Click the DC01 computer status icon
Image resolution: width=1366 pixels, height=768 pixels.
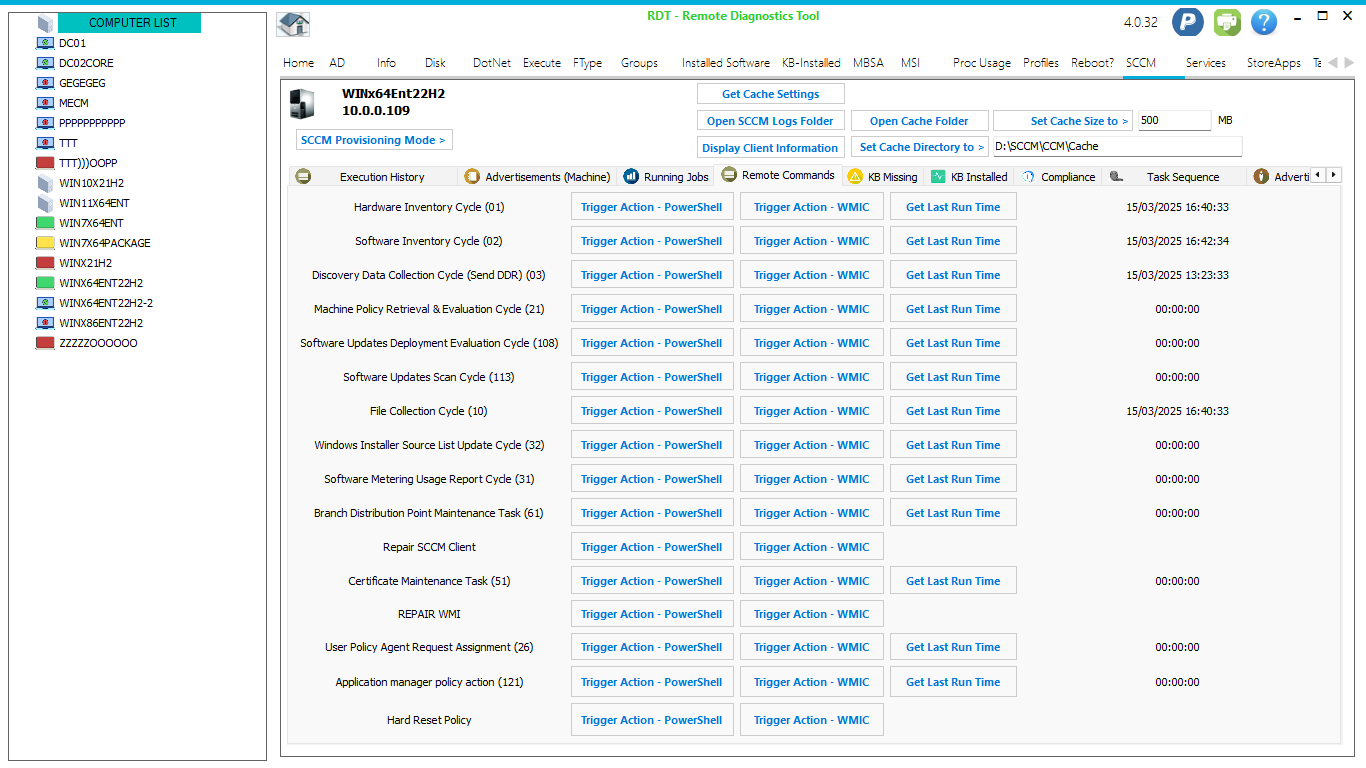pyautogui.click(x=45, y=43)
